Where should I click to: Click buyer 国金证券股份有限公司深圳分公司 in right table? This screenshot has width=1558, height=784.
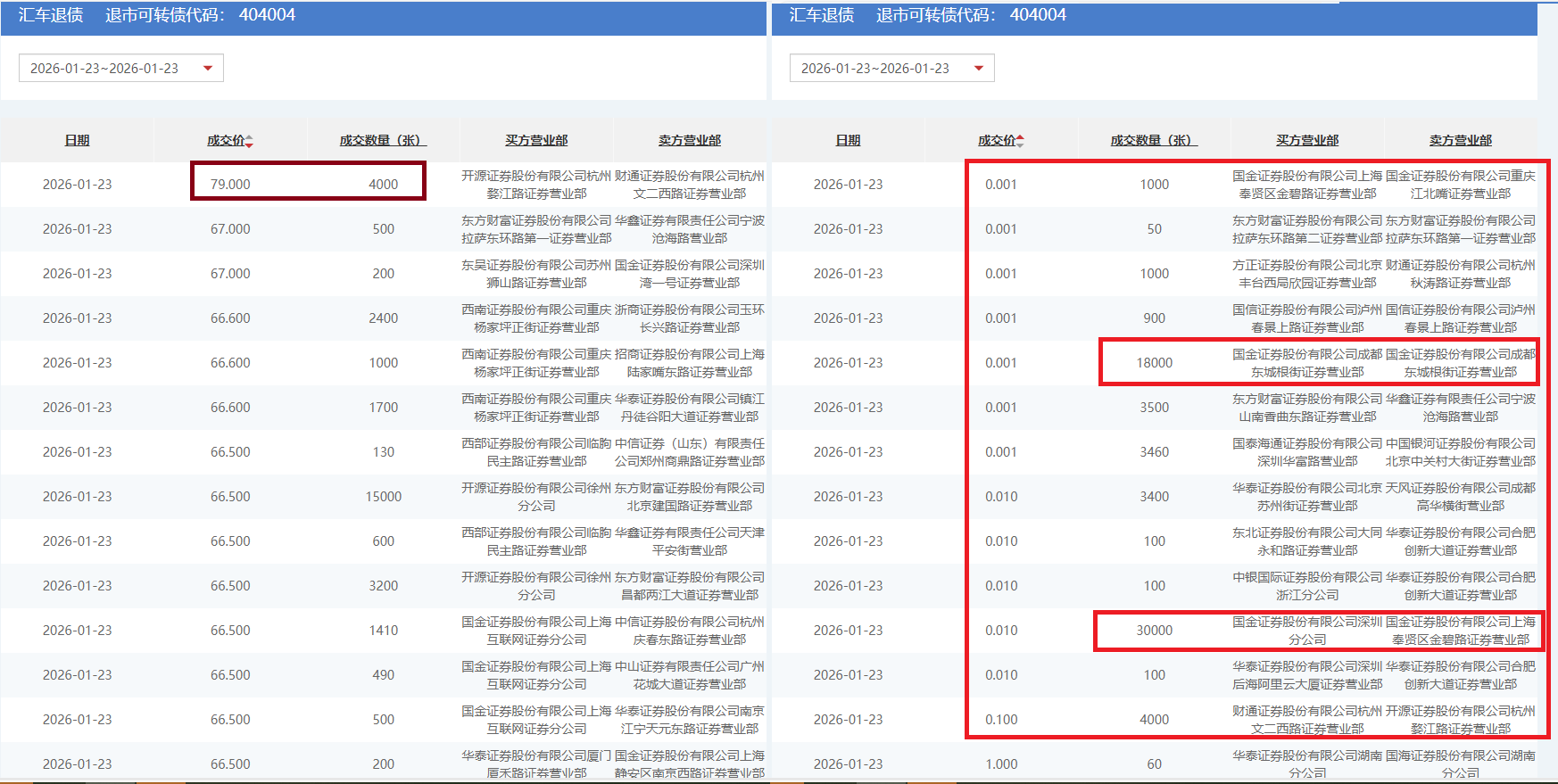[1307, 631]
